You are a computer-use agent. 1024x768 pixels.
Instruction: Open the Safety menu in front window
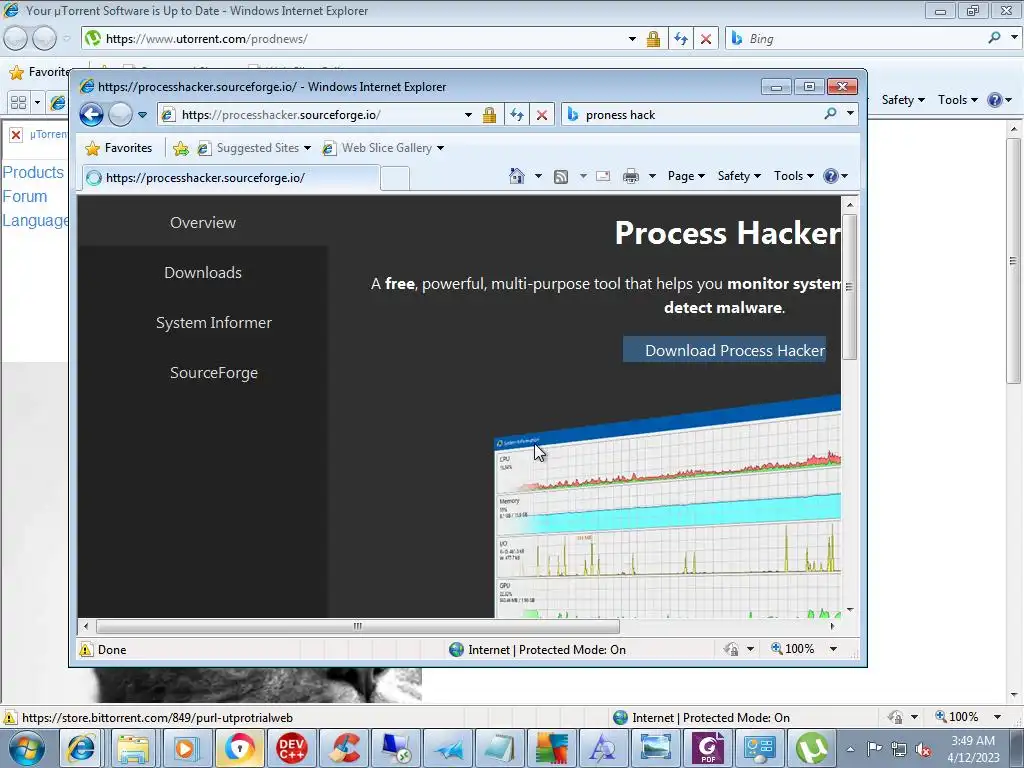tap(739, 176)
